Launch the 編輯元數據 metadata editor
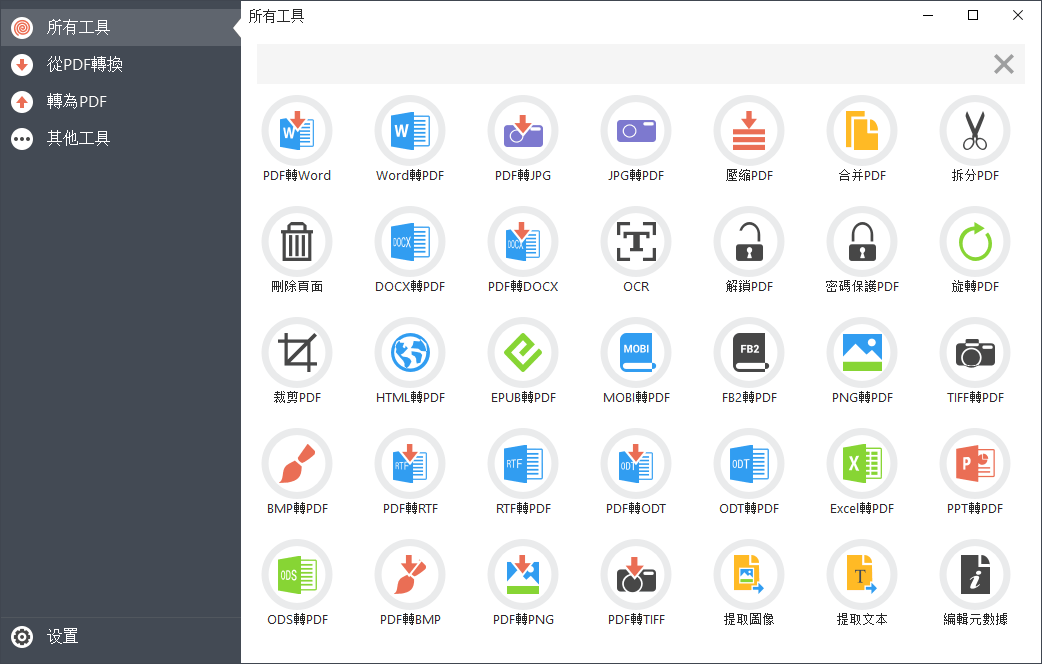 (975, 575)
